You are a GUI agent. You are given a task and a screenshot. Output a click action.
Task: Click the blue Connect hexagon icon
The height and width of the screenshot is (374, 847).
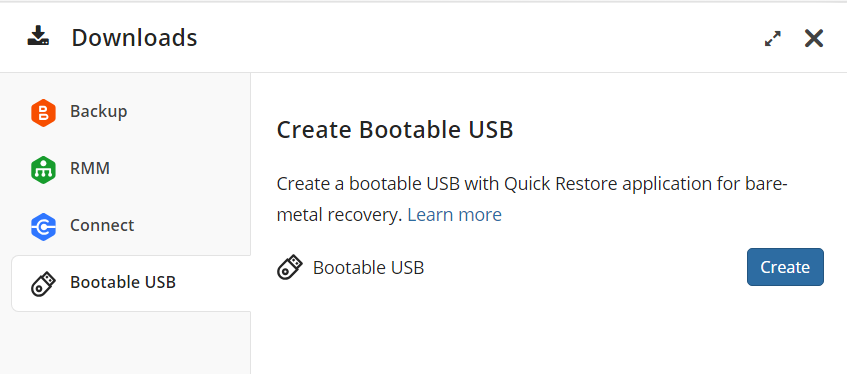coord(43,226)
